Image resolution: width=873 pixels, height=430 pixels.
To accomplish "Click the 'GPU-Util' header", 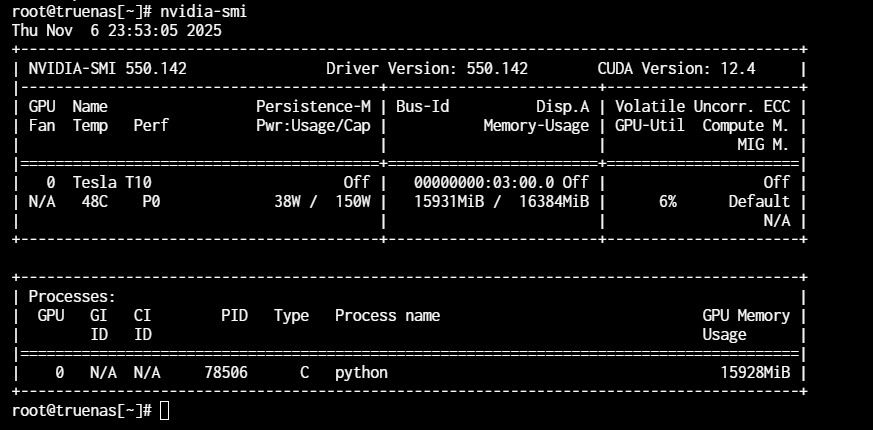I will point(650,126).
